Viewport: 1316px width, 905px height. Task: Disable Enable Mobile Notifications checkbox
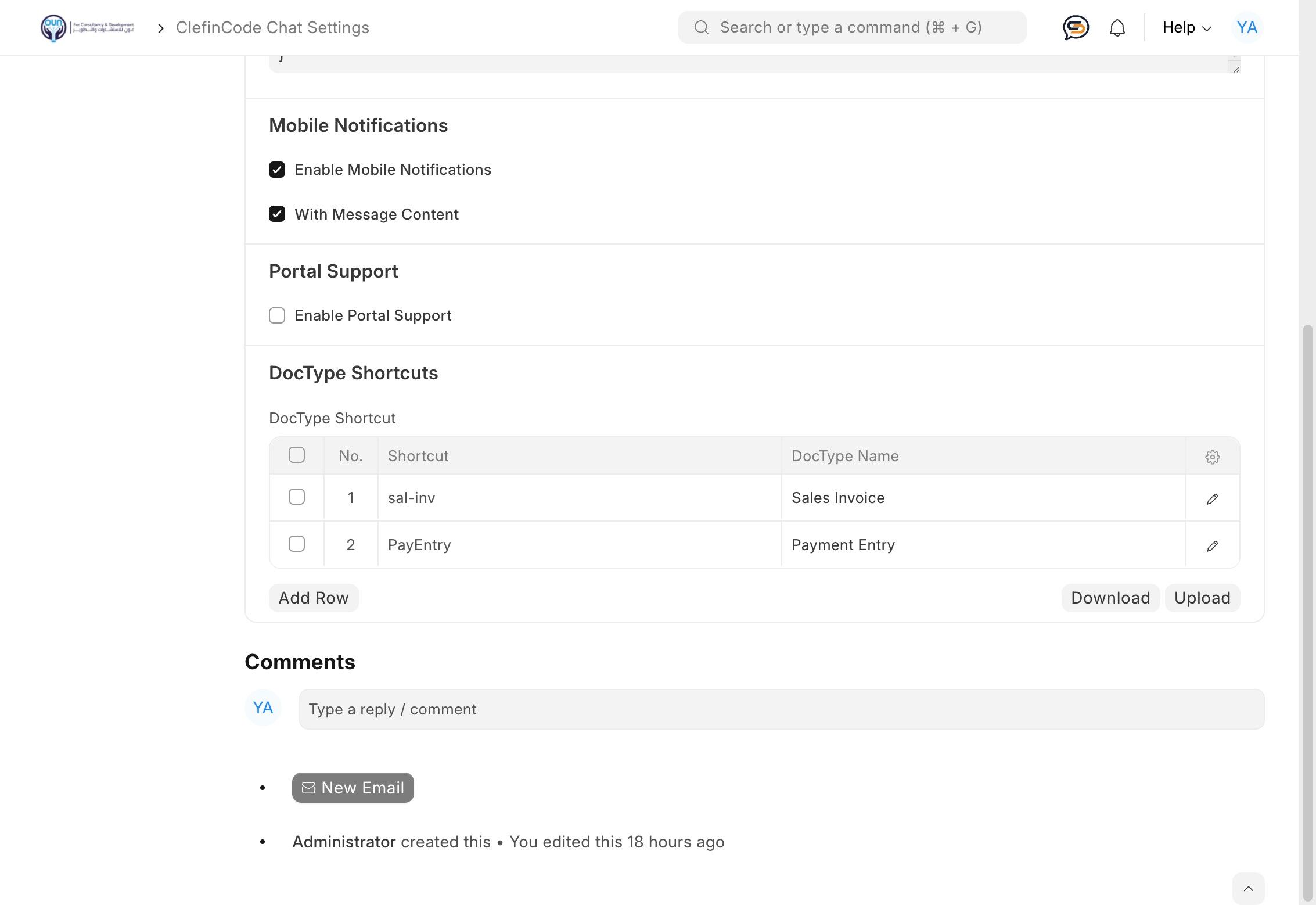[x=277, y=170]
